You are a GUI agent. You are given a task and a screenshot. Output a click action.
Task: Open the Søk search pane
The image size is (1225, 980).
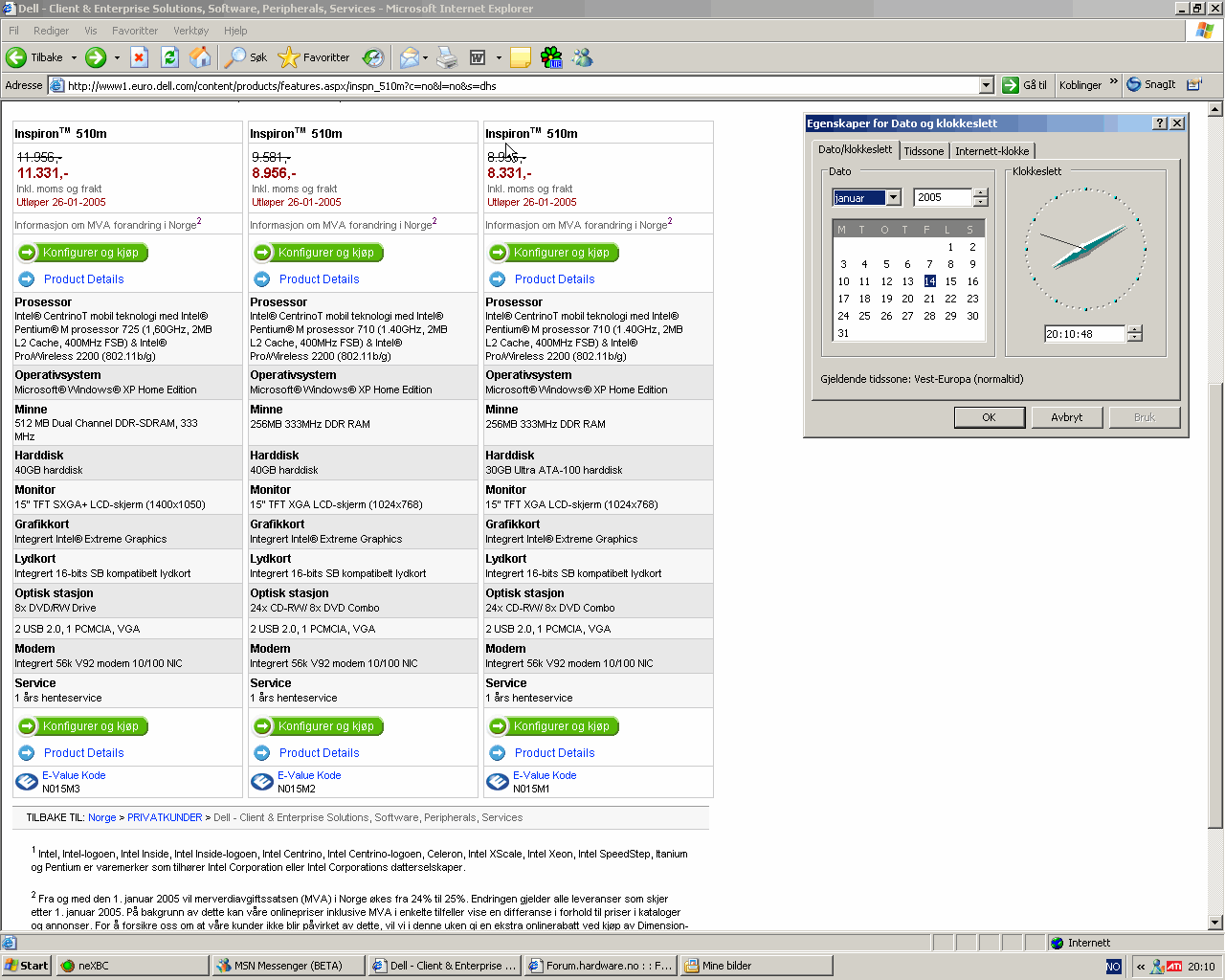coord(246,57)
